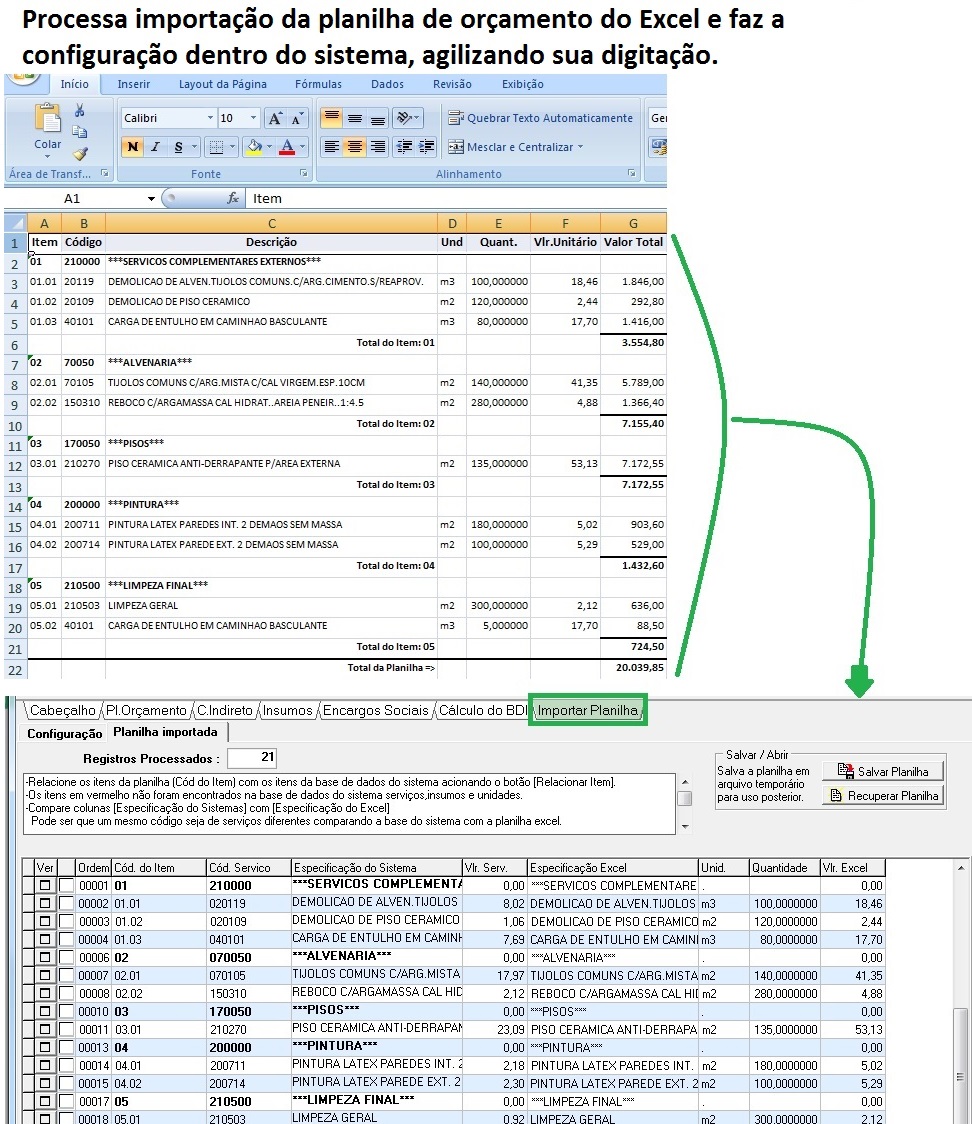
Task: Toggle the Ver checkbox for row 00014
Action: (44, 1065)
